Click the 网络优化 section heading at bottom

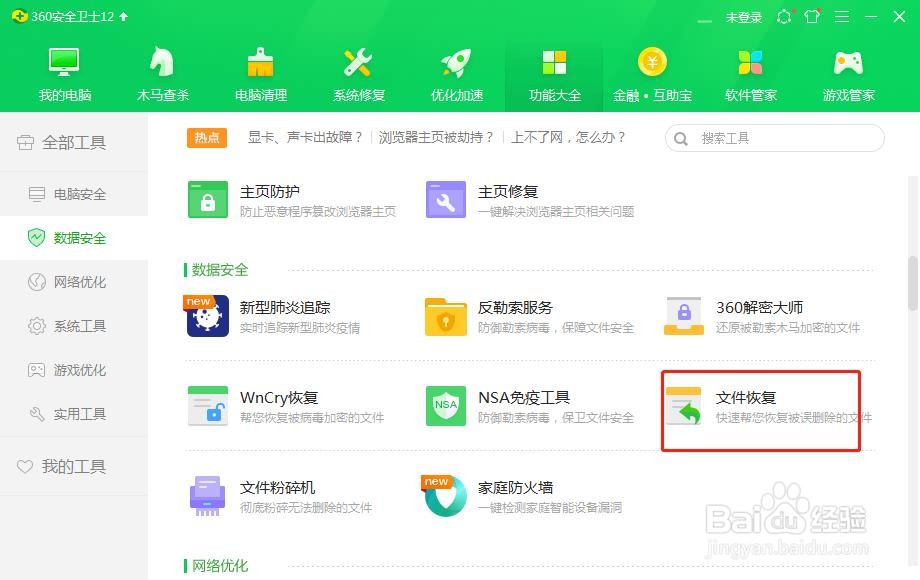pyautogui.click(x=219, y=566)
